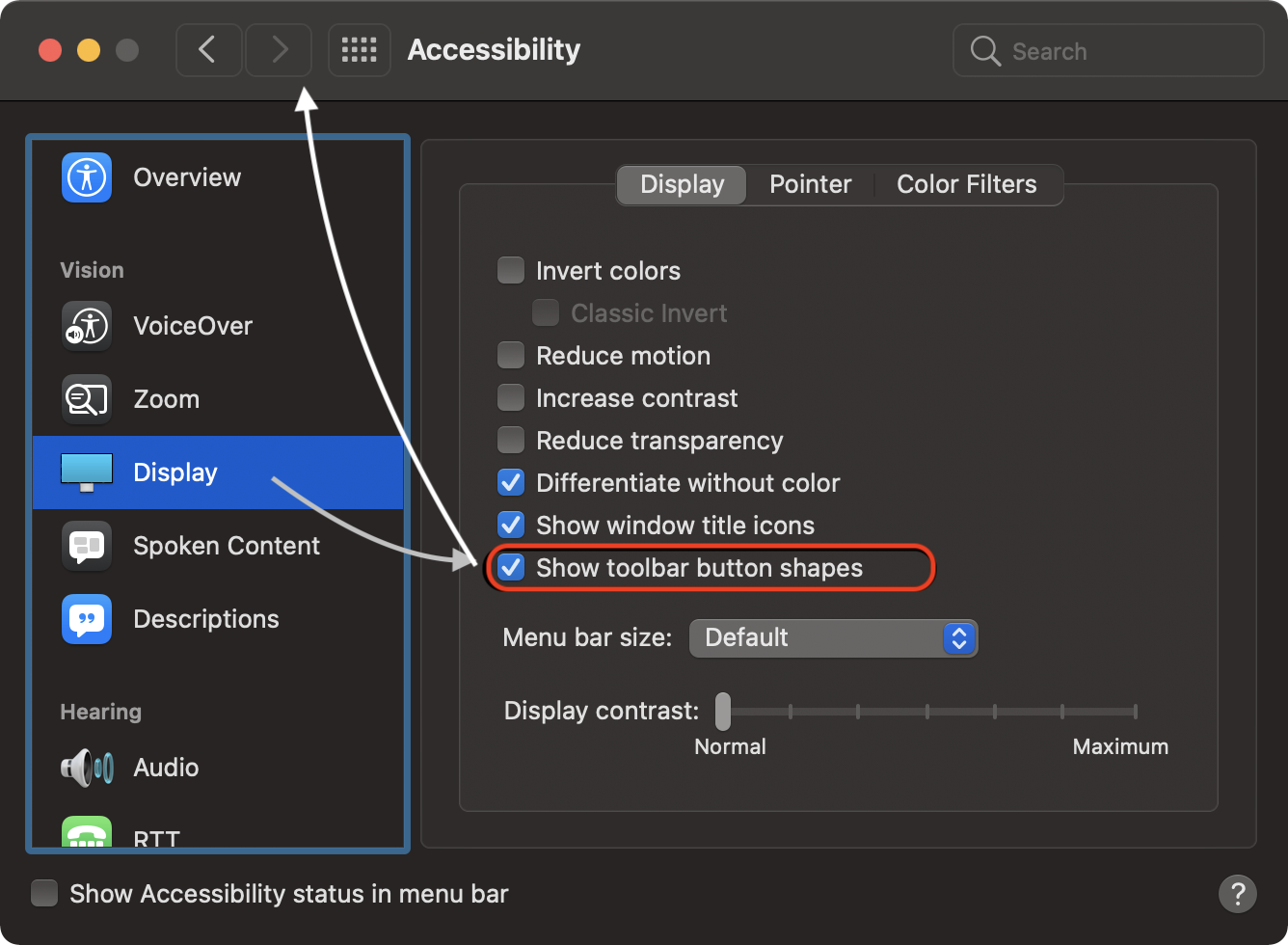The height and width of the screenshot is (945, 1288).
Task: Open the Menu bar size dropdown
Action: coord(833,637)
